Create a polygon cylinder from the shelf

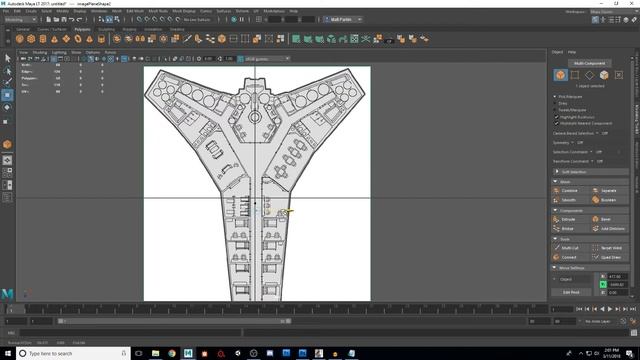43,39
